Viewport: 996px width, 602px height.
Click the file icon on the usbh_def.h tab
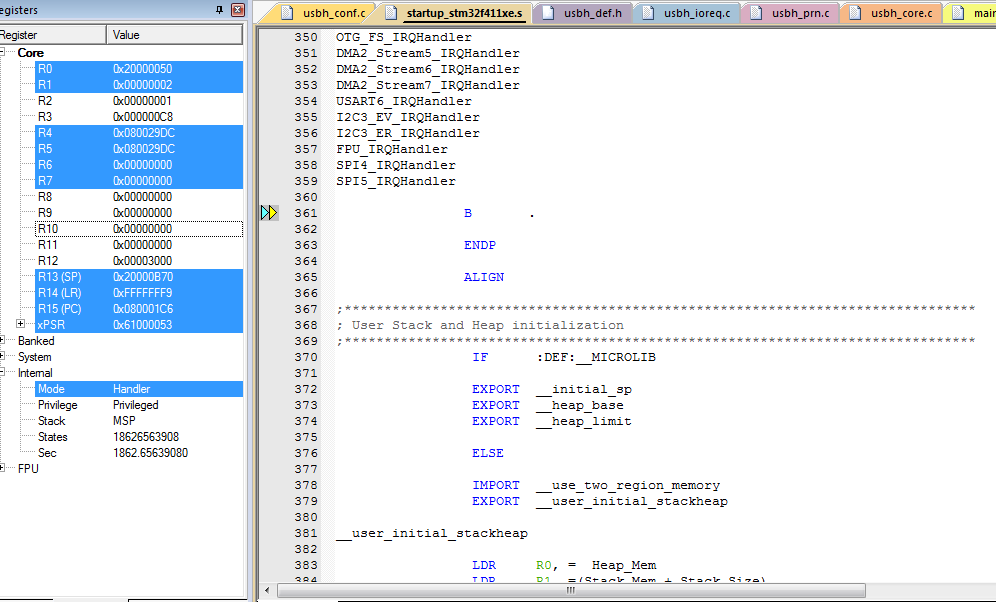coord(548,13)
